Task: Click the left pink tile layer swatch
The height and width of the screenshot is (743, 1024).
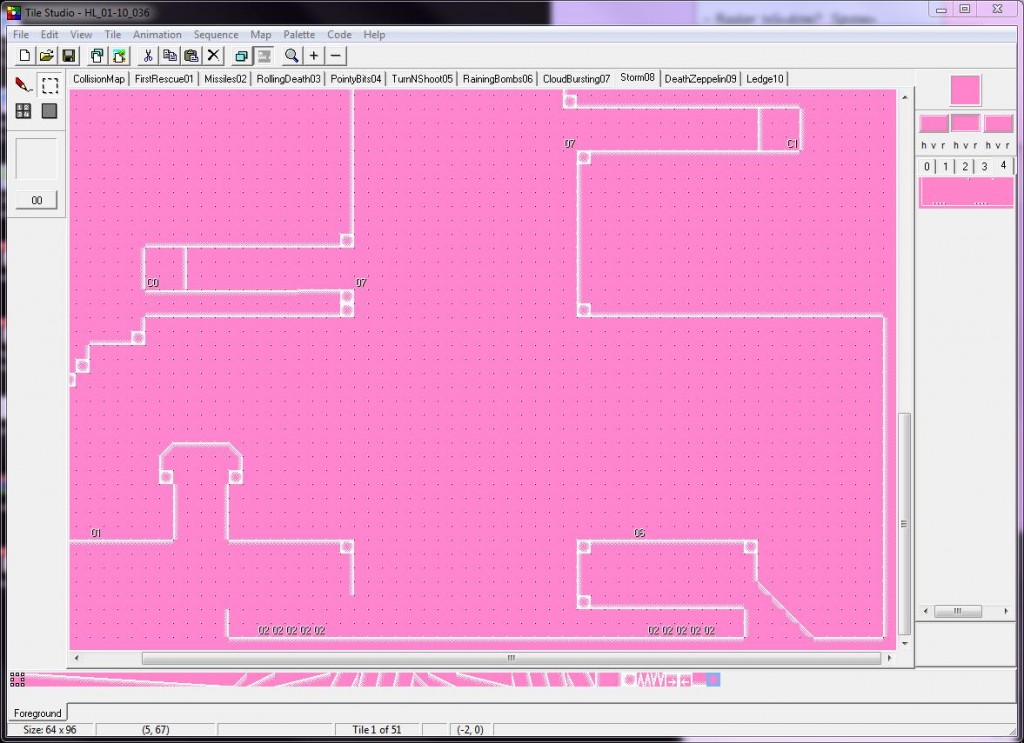Action: [934, 123]
